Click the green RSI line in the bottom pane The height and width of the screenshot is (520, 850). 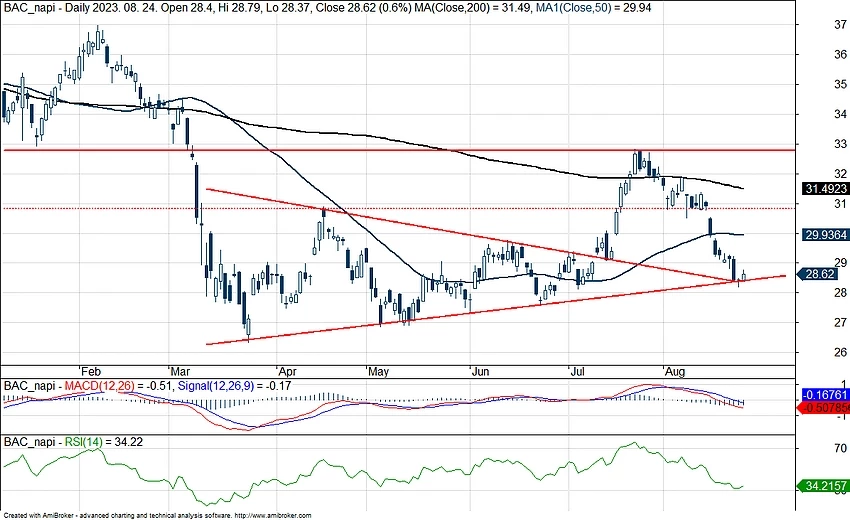click(374, 476)
